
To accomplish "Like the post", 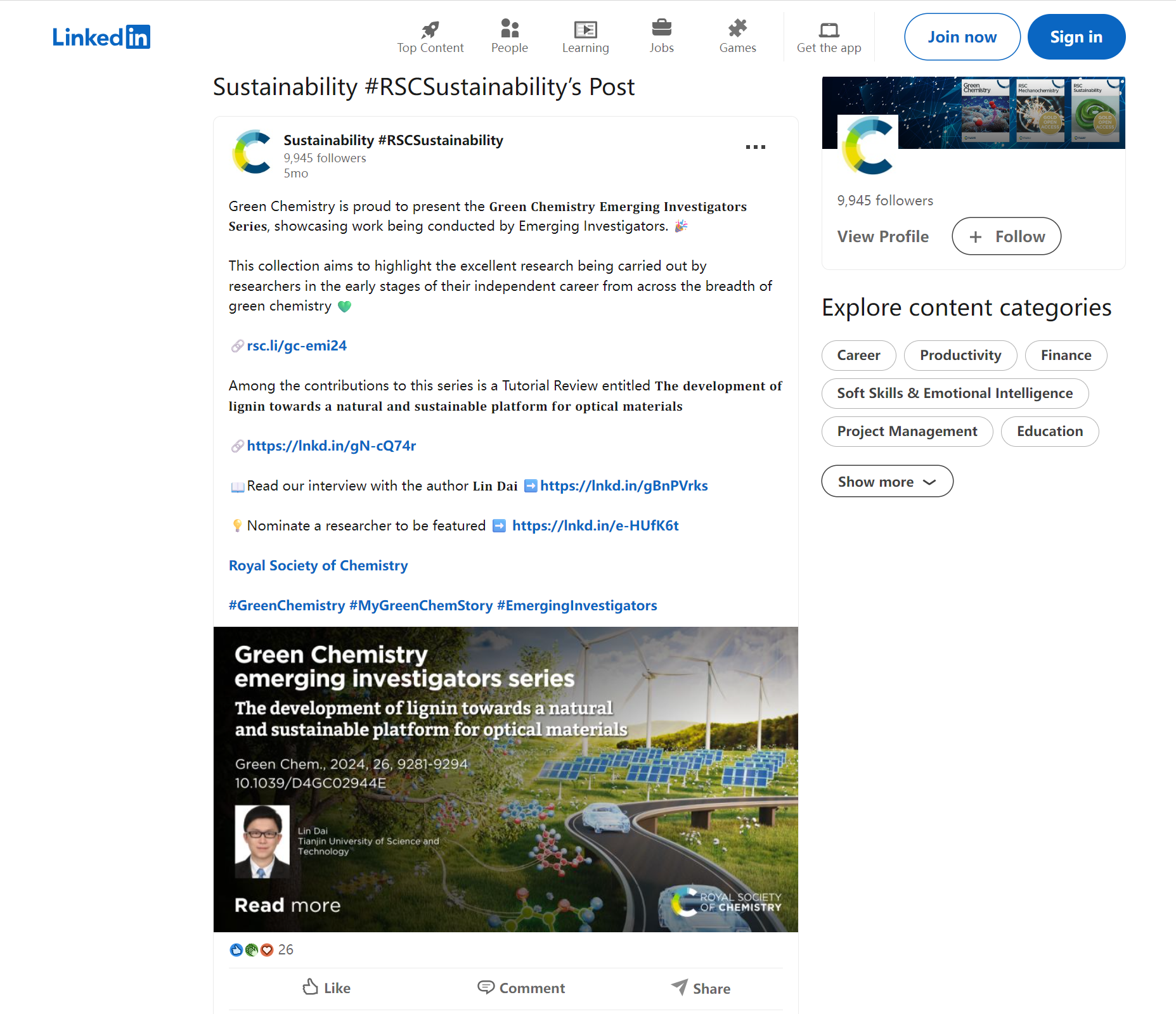I will (x=326, y=988).
